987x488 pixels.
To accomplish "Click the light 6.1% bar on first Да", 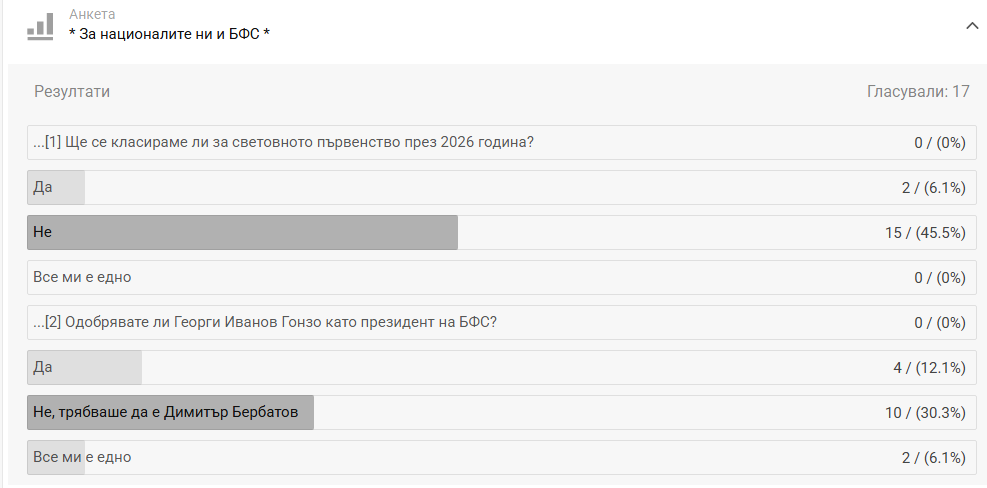I will (56, 187).
